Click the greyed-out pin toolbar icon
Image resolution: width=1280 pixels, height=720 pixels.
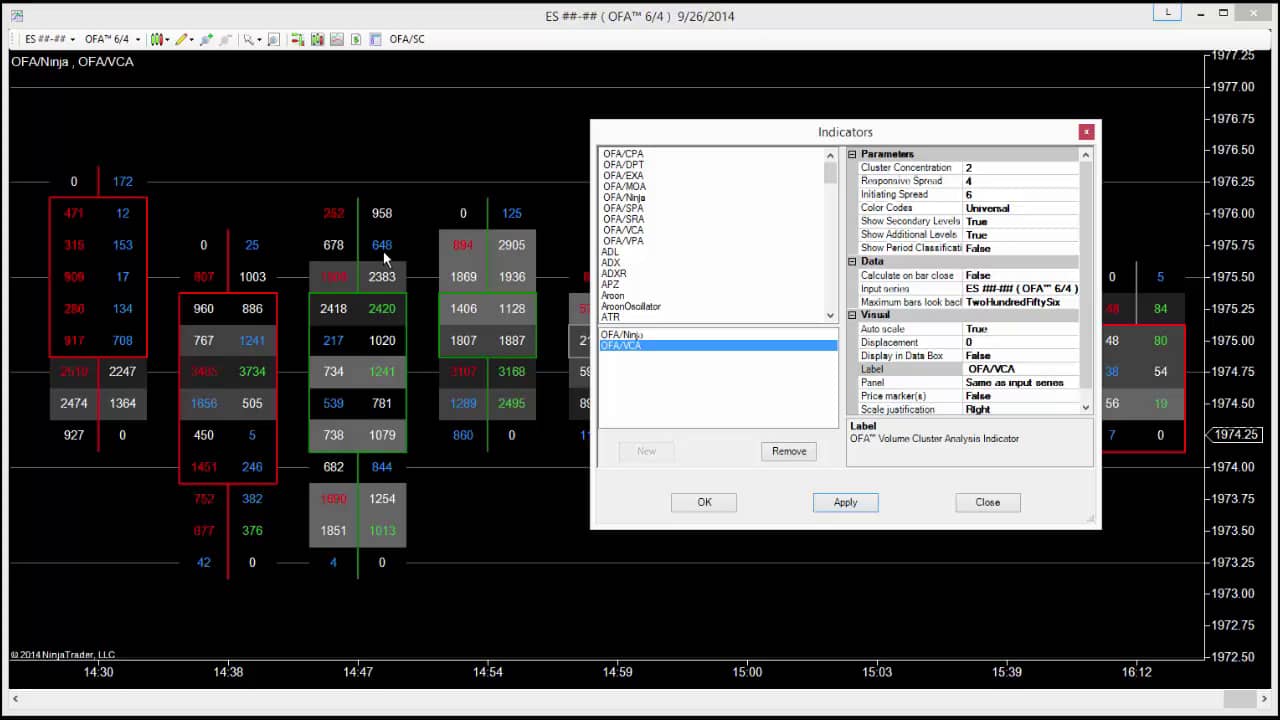(226, 39)
